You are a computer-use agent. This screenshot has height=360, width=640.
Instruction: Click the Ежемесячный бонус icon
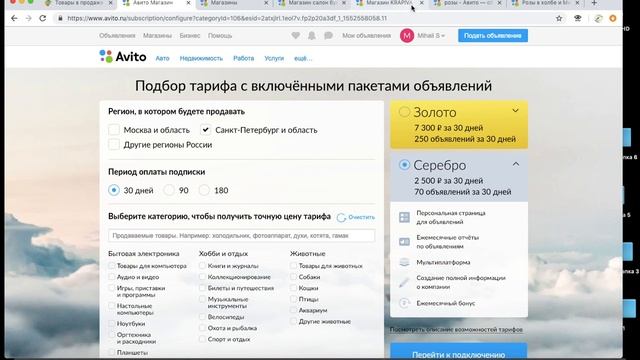point(404,303)
